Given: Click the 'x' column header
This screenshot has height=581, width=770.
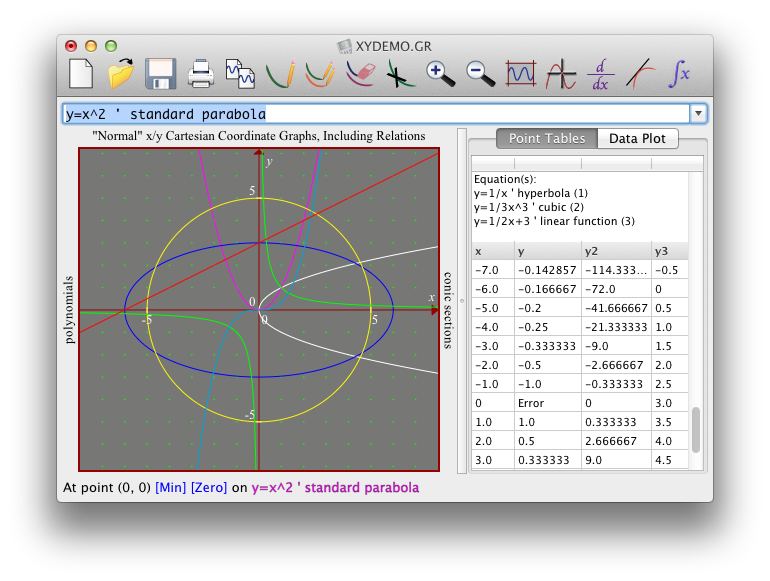Looking at the screenshot, I should [493, 251].
